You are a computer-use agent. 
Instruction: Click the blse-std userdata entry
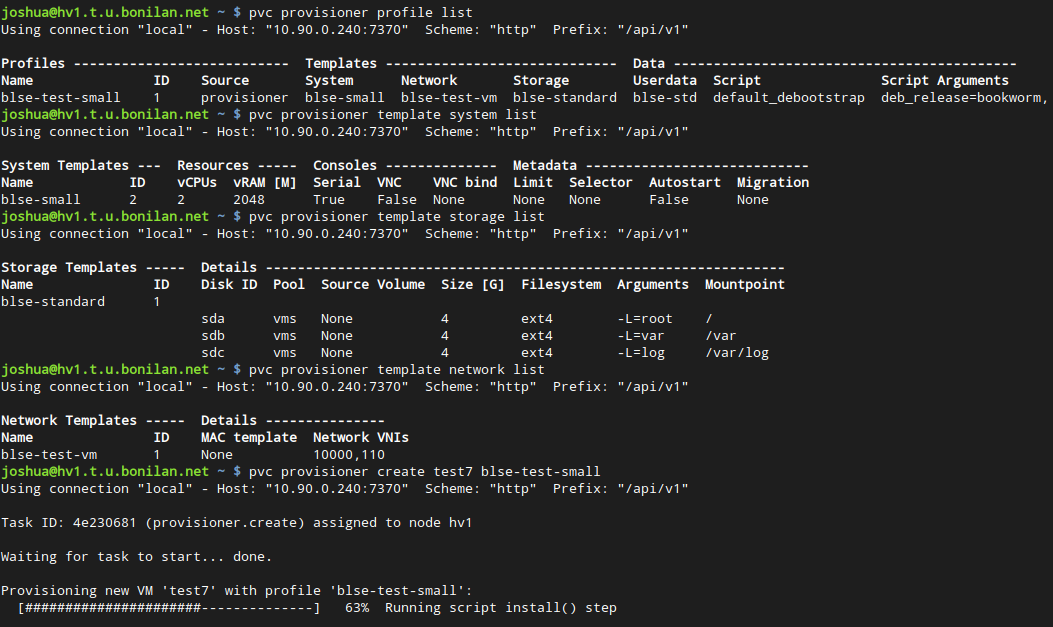click(x=665, y=98)
